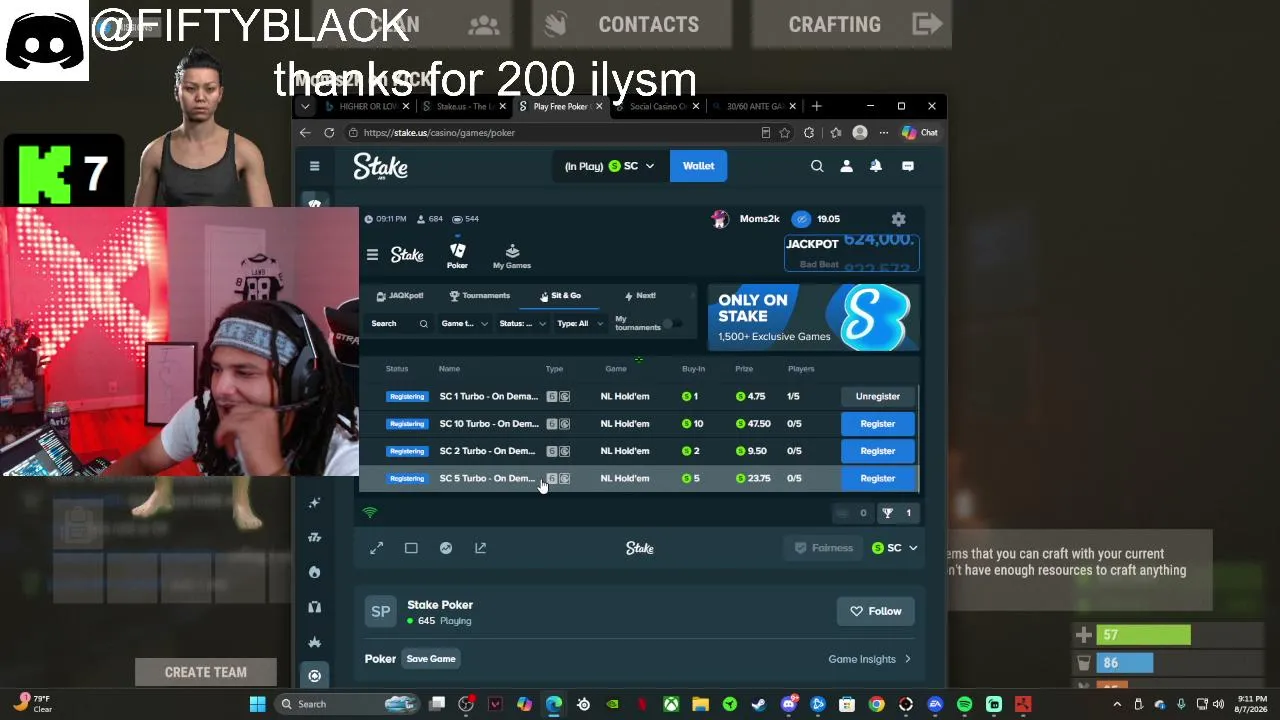Image resolution: width=1280 pixels, height=720 pixels.
Task: Open the sparkle icon in Stake sidebar
Action: (314, 503)
